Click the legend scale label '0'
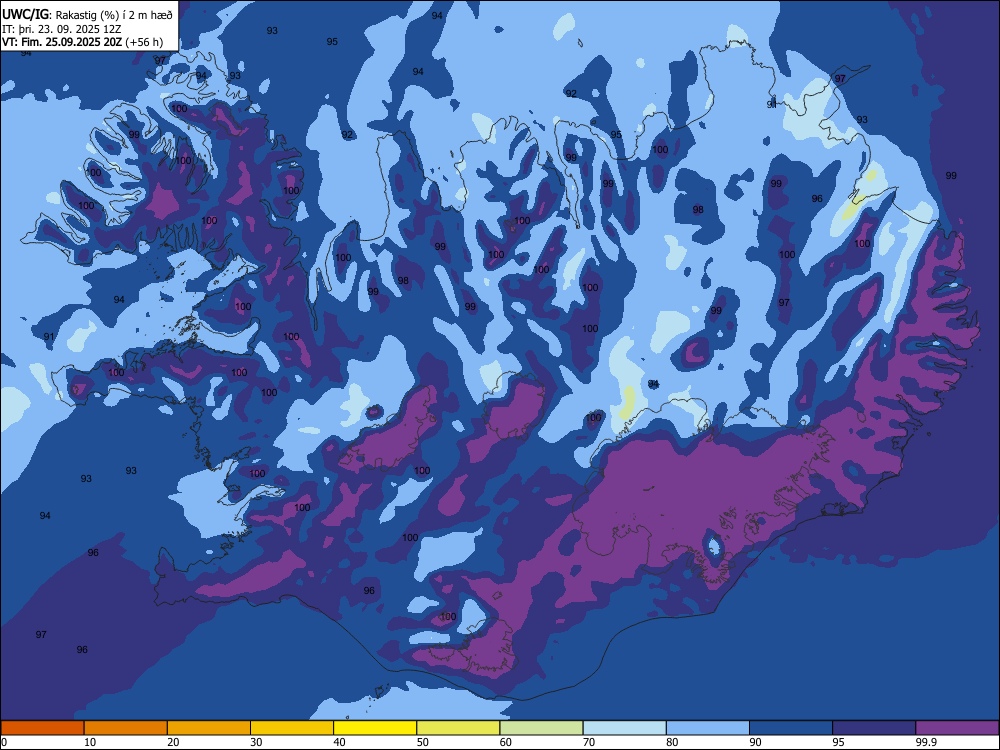 pyautogui.click(x=4, y=742)
